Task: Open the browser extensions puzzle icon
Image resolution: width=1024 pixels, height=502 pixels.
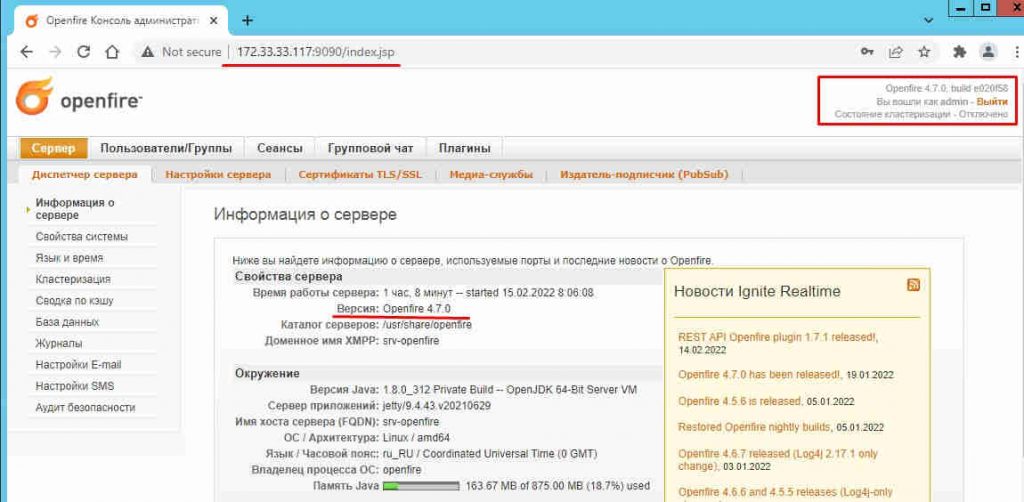Action: (960, 52)
